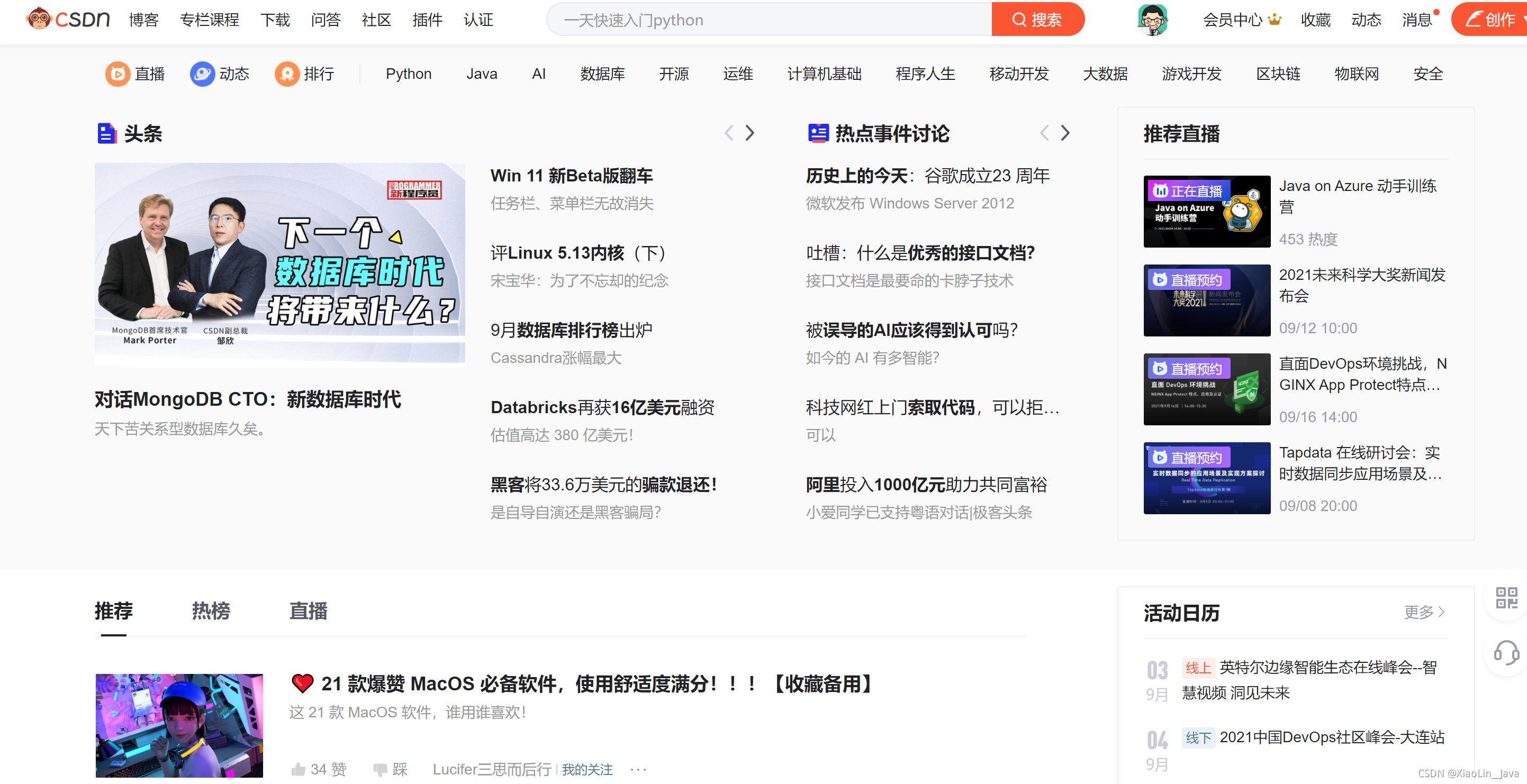The width and height of the screenshot is (1527, 784).
Task: Open Java on Azure live stream thumbnail
Action: [1206, 211]
